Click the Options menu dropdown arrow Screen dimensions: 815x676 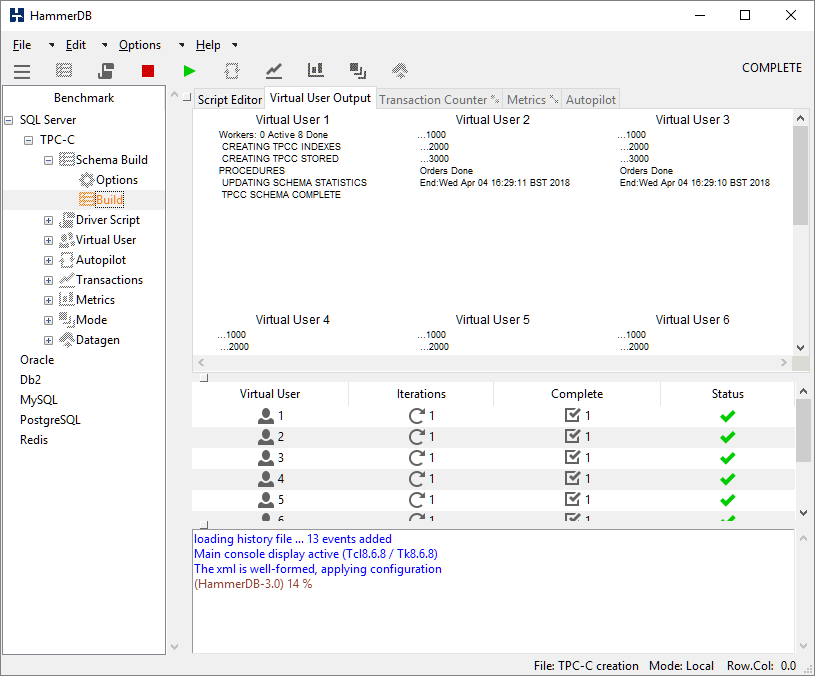coord(181,45)
